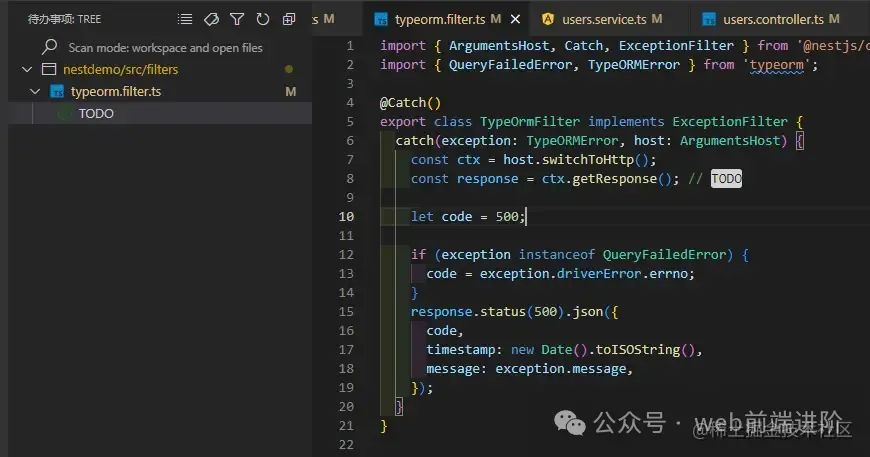The width and height of the screenshot is (870, 457).
Task: Click the @Catch() decorator on line 4
Action: coord(411,103)
